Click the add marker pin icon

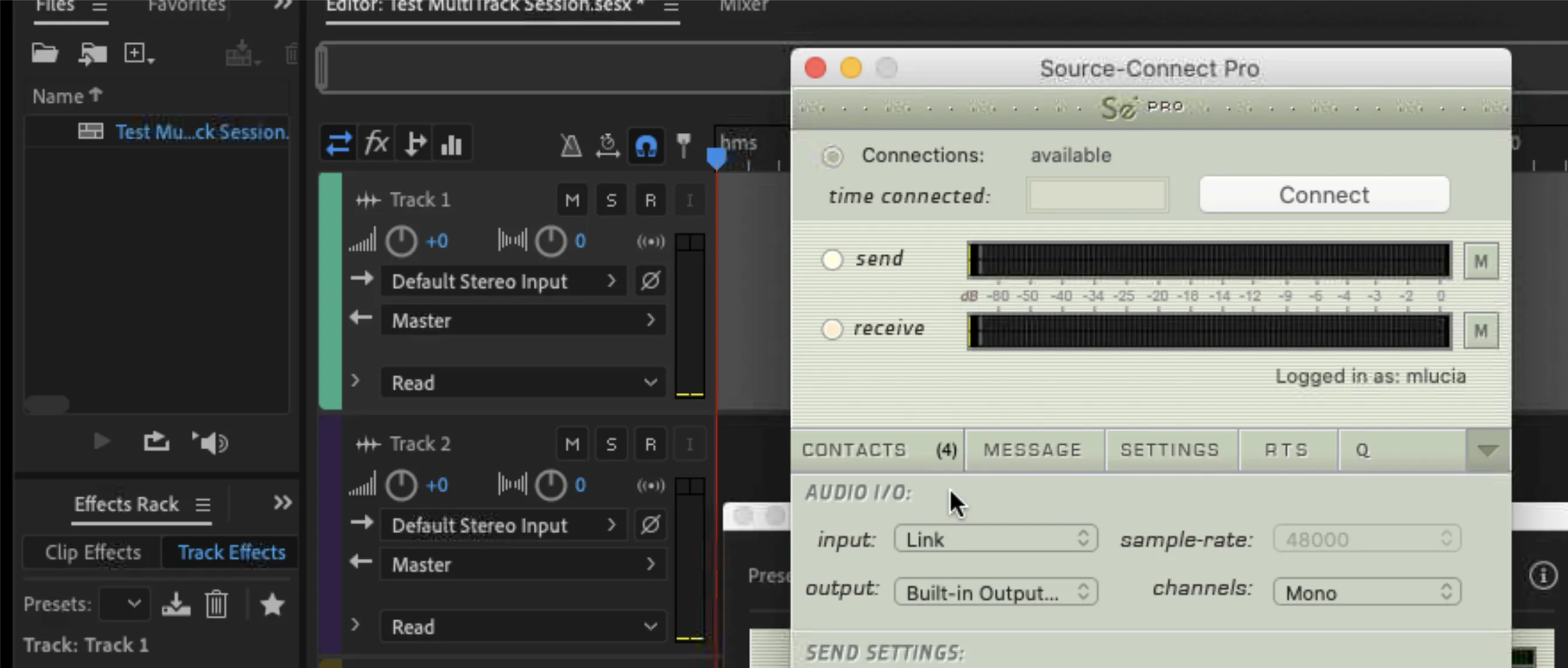coord(684,145)
